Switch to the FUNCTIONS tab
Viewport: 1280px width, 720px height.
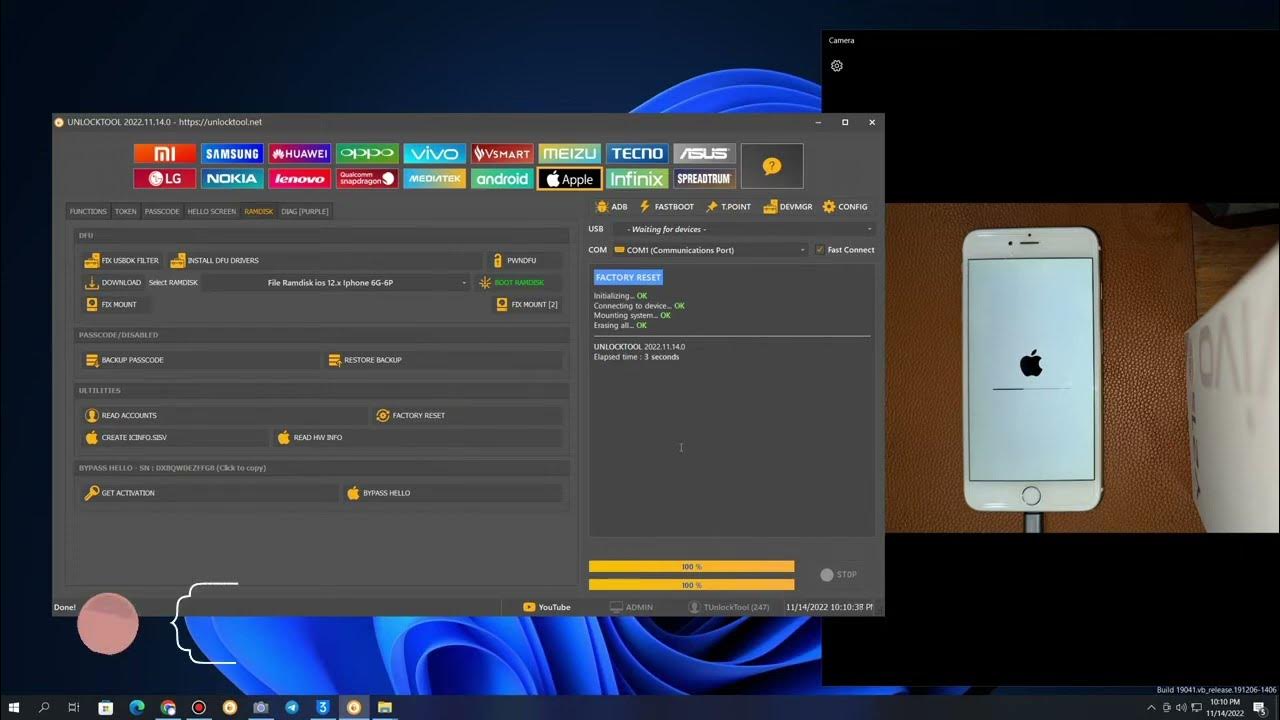[x=88, y=211]
